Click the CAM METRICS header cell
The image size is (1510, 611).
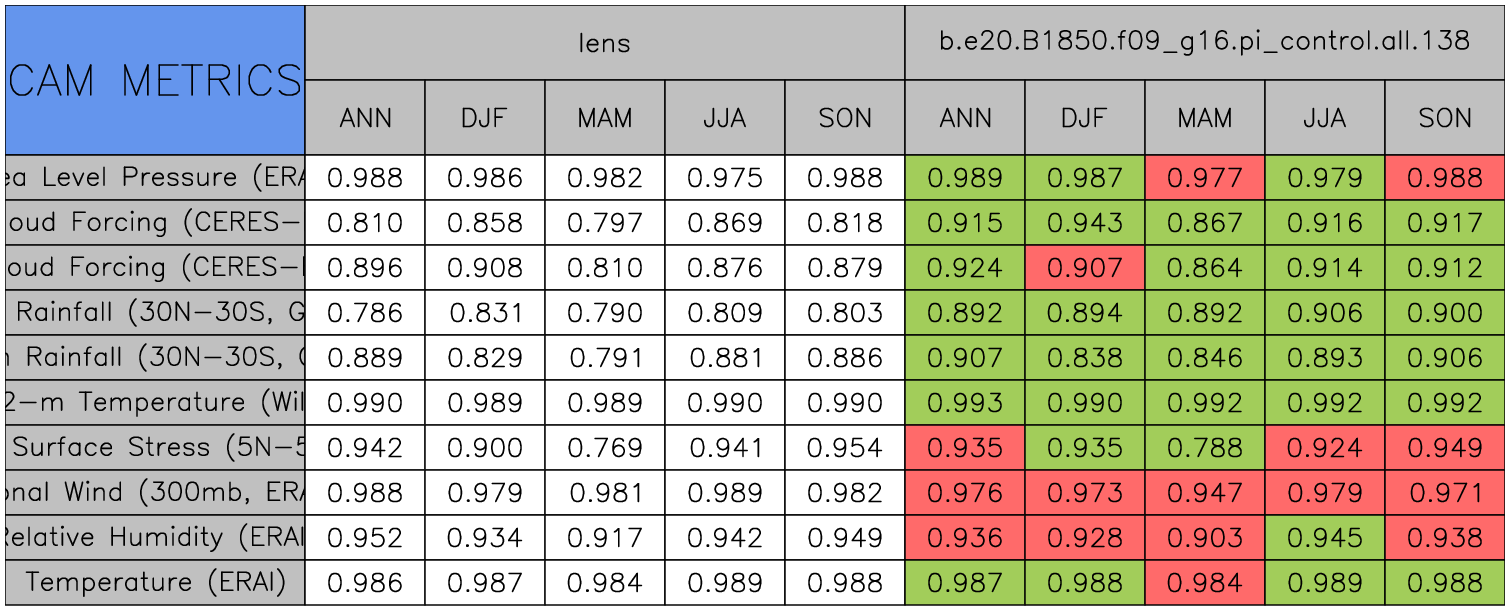tap(155, 80)
